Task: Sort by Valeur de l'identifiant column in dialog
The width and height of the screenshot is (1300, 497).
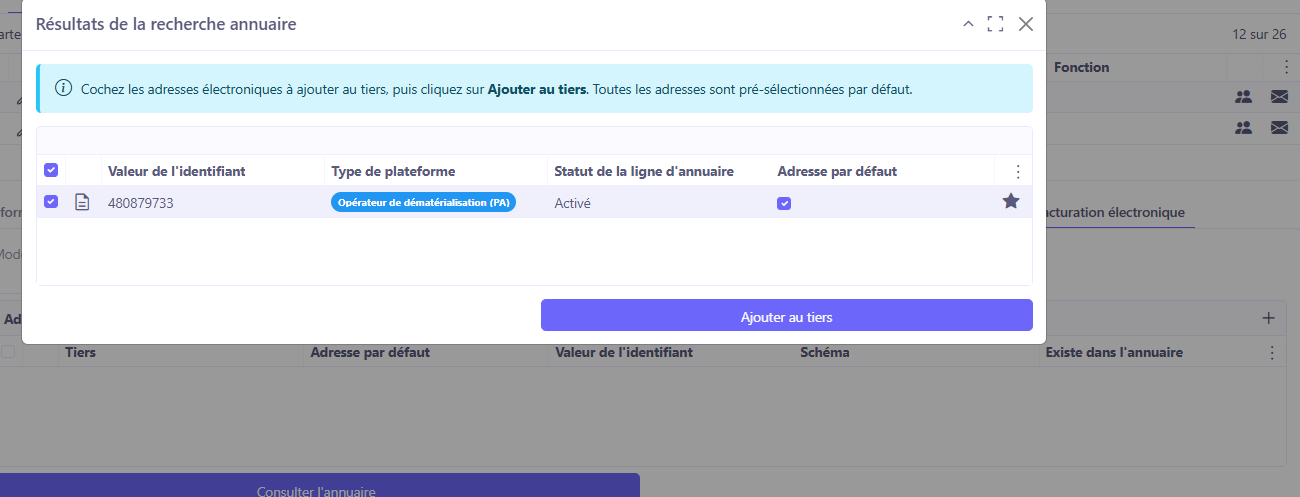Action: coord(177,171)
